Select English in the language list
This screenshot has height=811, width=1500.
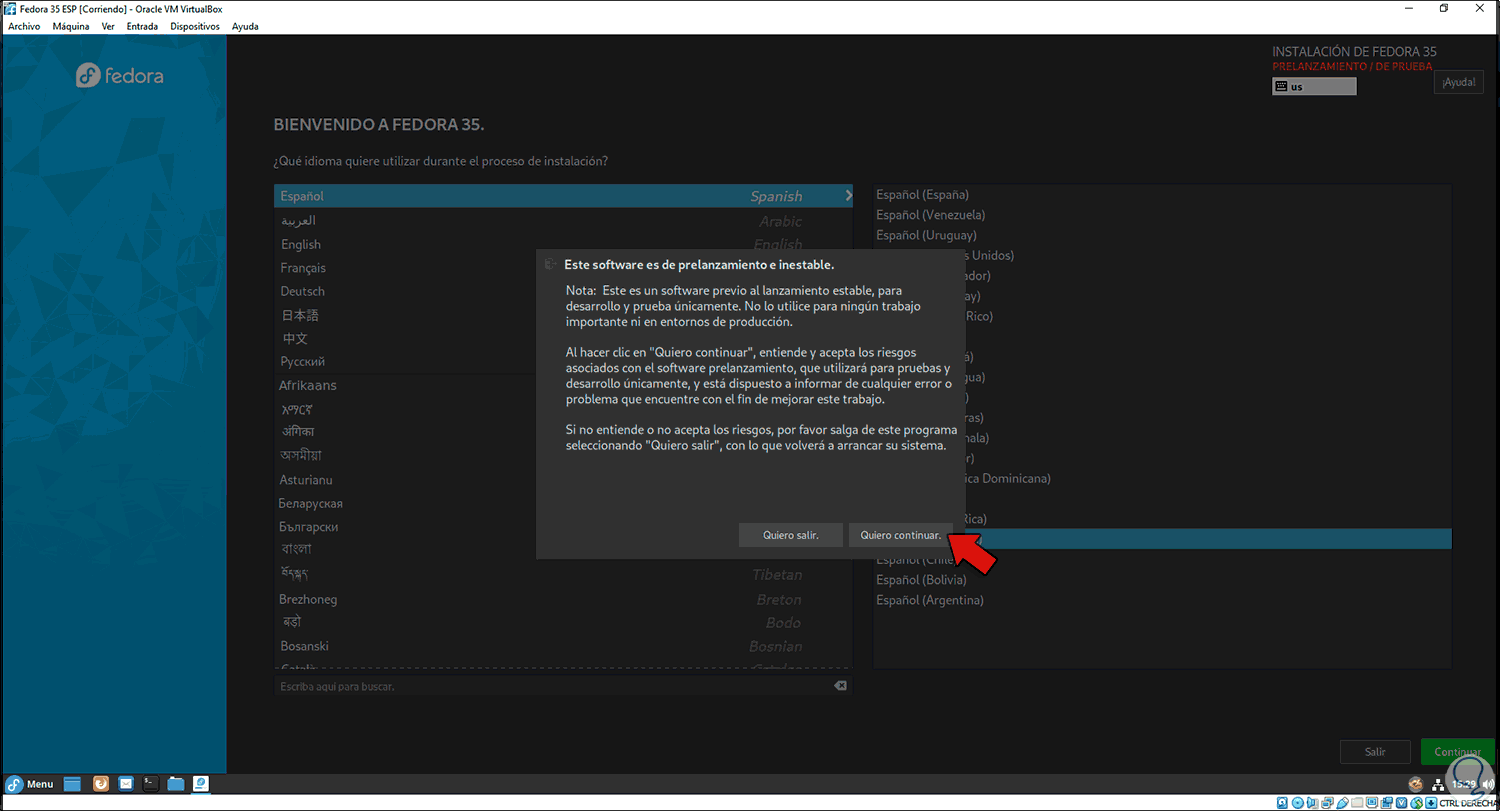[563, 244]
